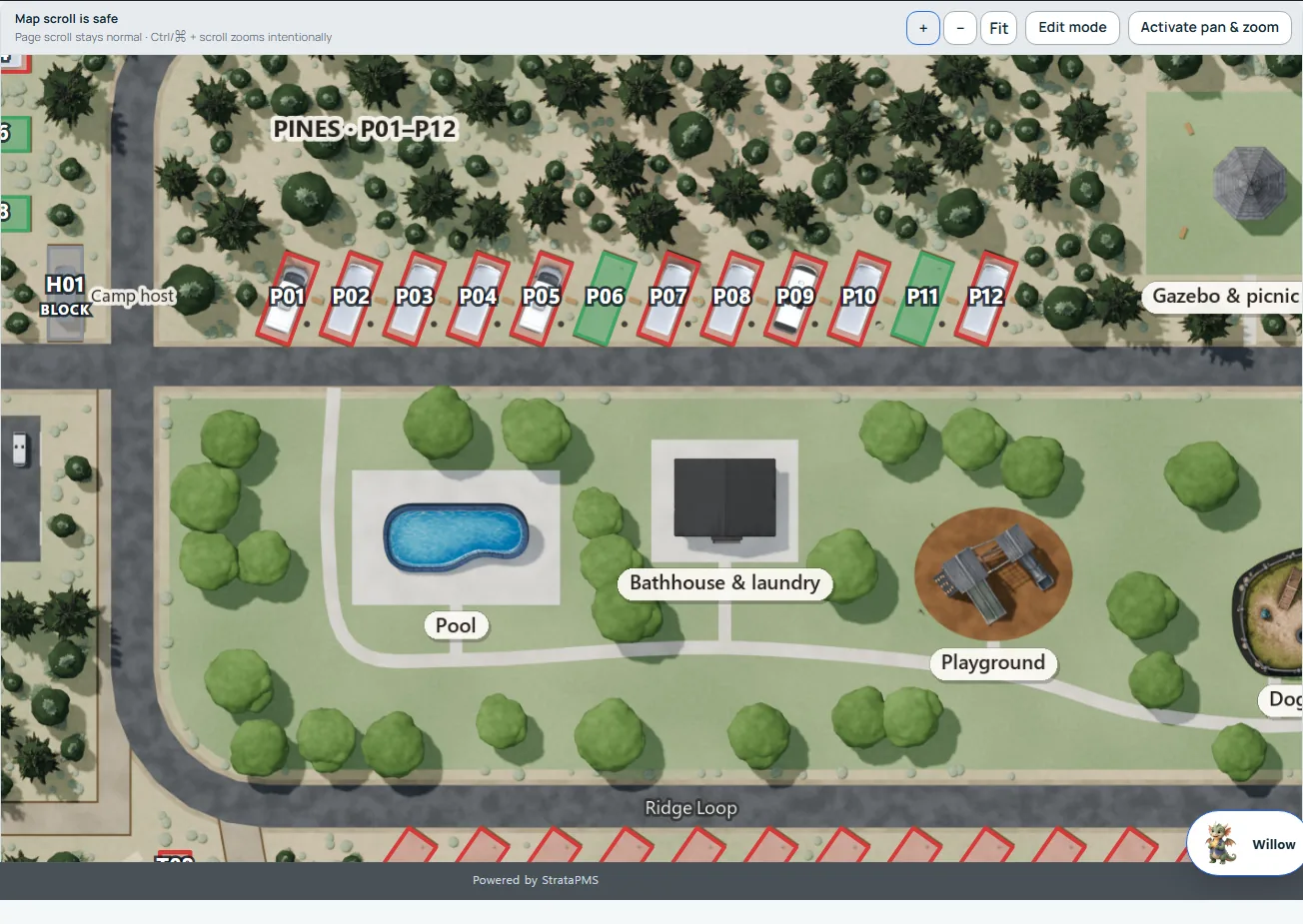Click the bathhouse building roof

tap(724, 497)
